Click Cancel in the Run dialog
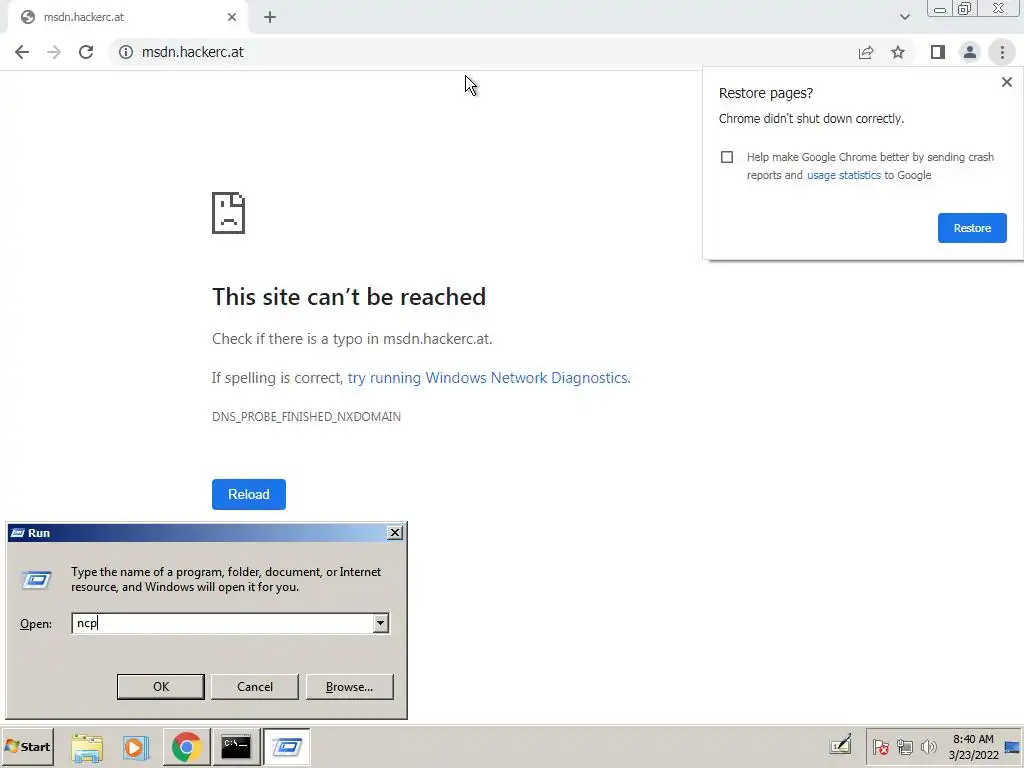Image resolution: width=1024 pixels, height=768 pixels. [x=255, y=686]
